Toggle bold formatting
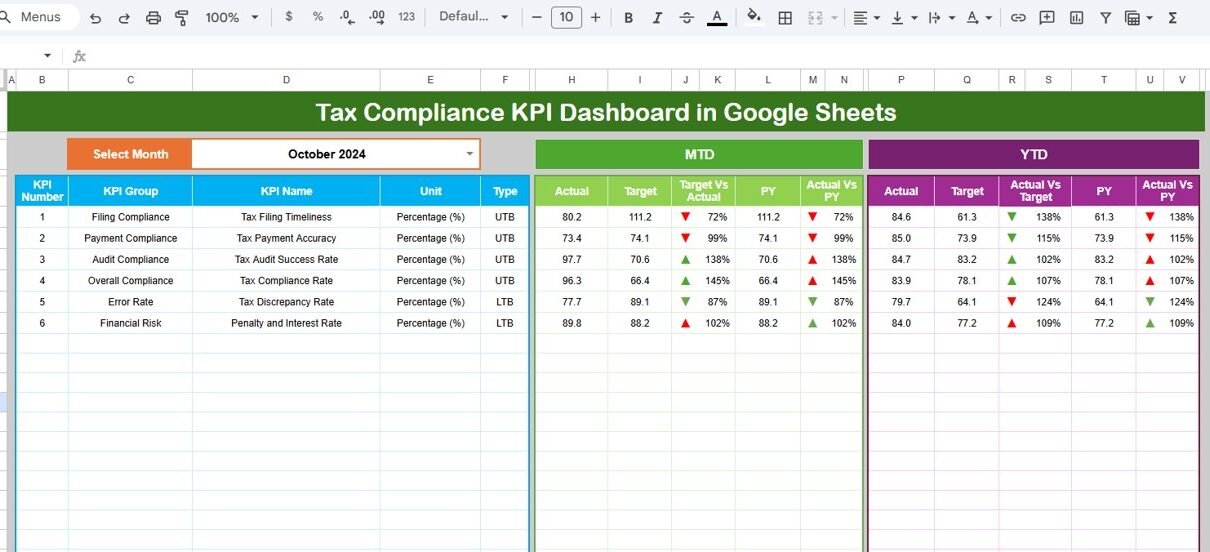Screen dimensions: 1210x552 tap(628, 18)
